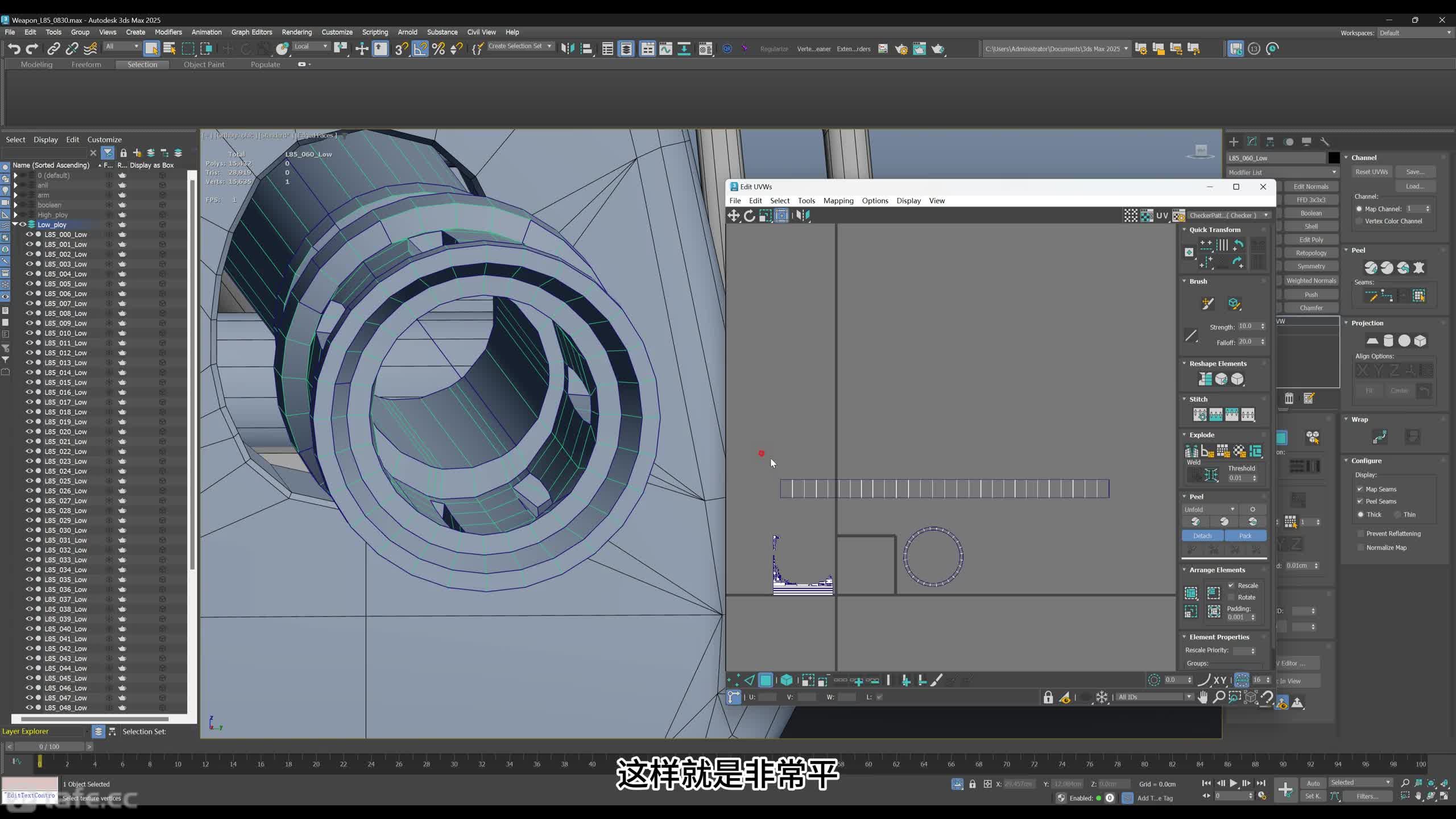Image resolution: width=1456 pixels, height=819 pixels.
Task: Click the Undo arrow in main toolbar
Action: coord(14,49)
